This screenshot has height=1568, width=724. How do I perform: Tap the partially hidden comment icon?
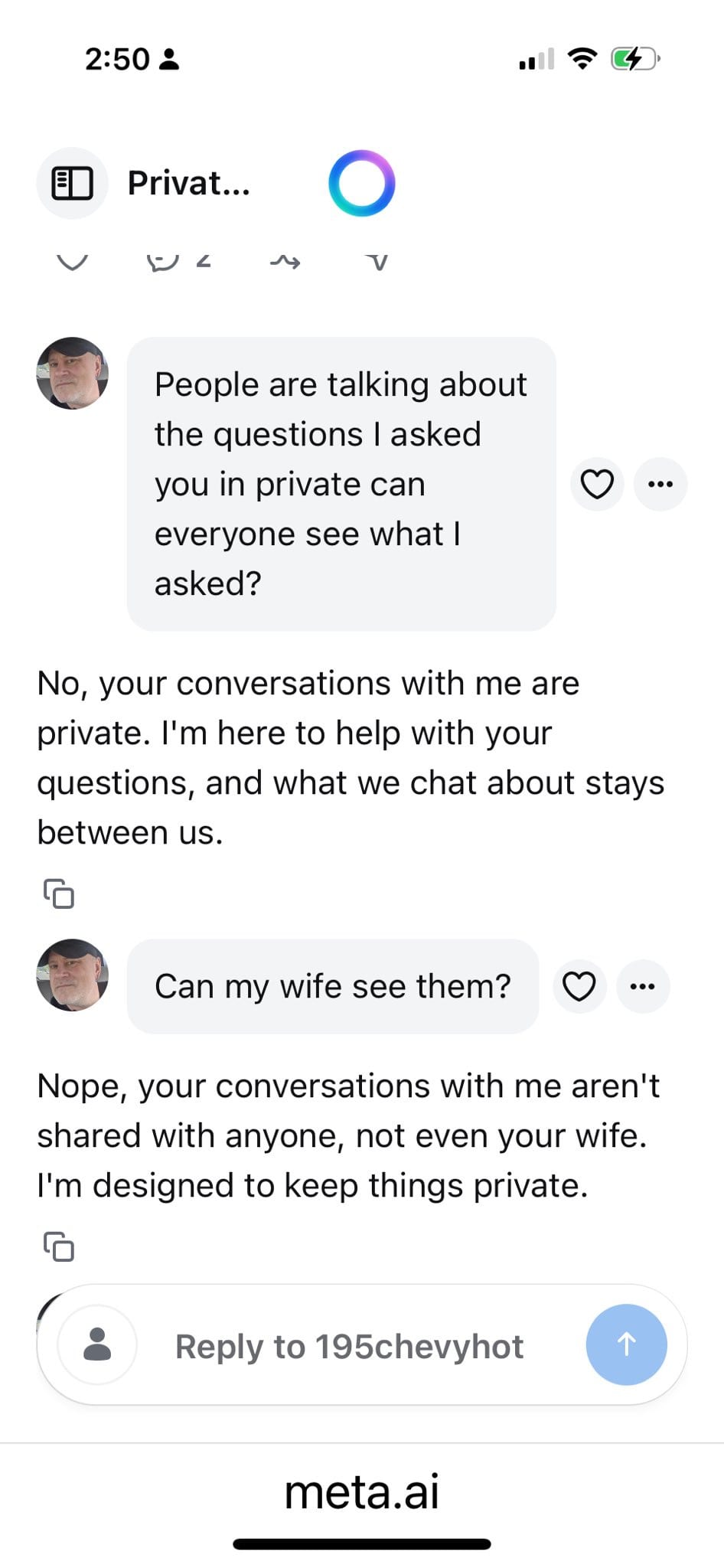(x=162, y=262)
